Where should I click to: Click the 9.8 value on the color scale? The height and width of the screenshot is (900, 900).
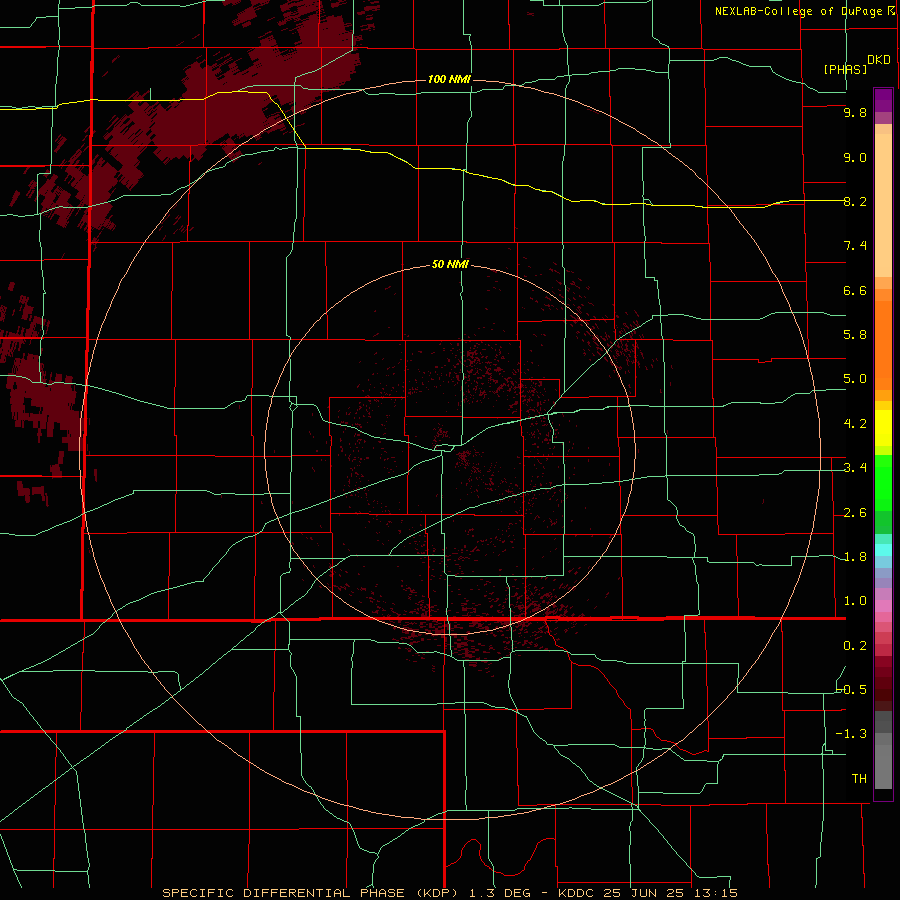855,113
